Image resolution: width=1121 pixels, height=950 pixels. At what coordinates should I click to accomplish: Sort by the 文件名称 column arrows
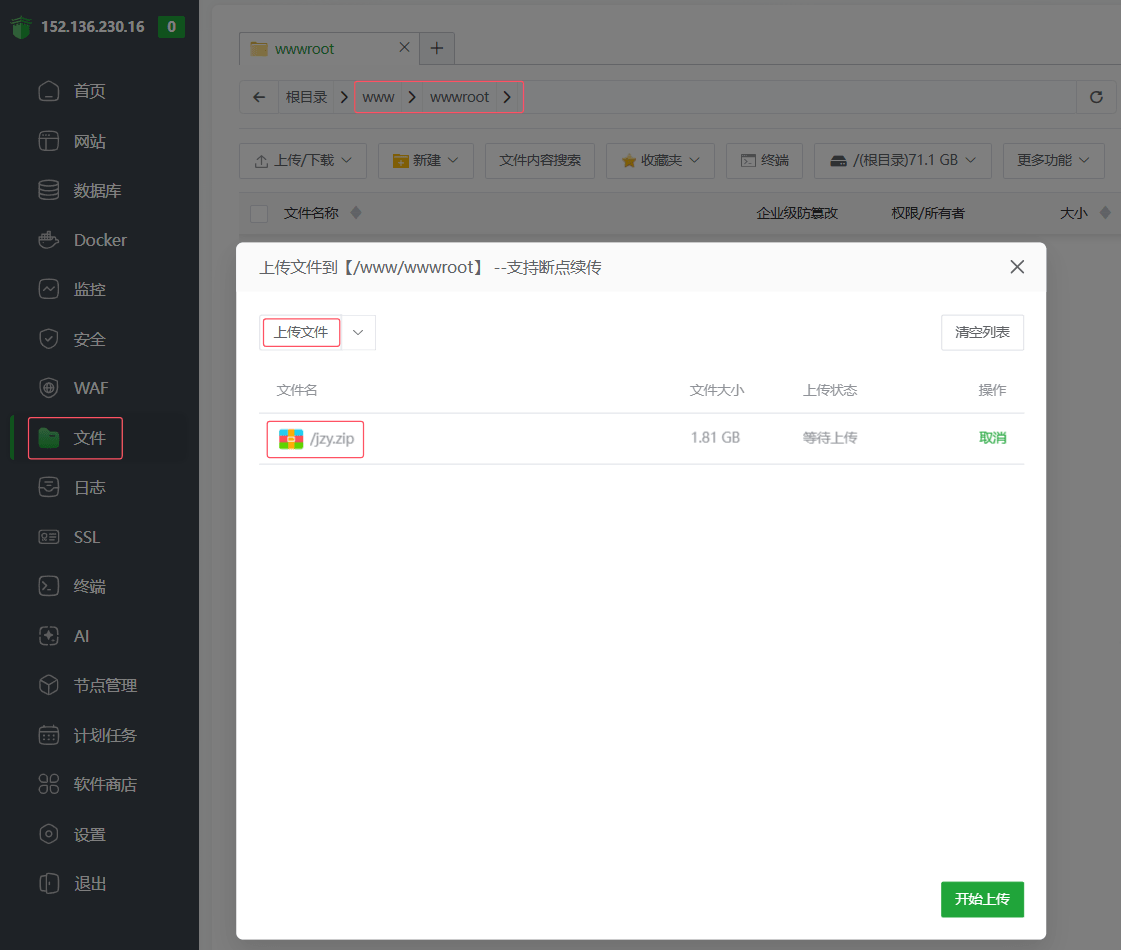(x=356, y=212)
